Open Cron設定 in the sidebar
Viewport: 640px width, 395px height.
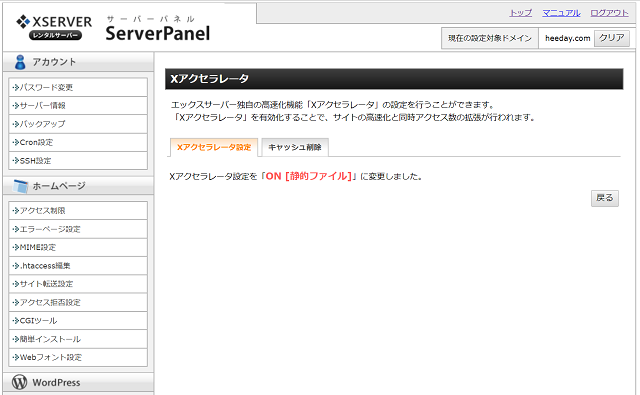[78, 142]
